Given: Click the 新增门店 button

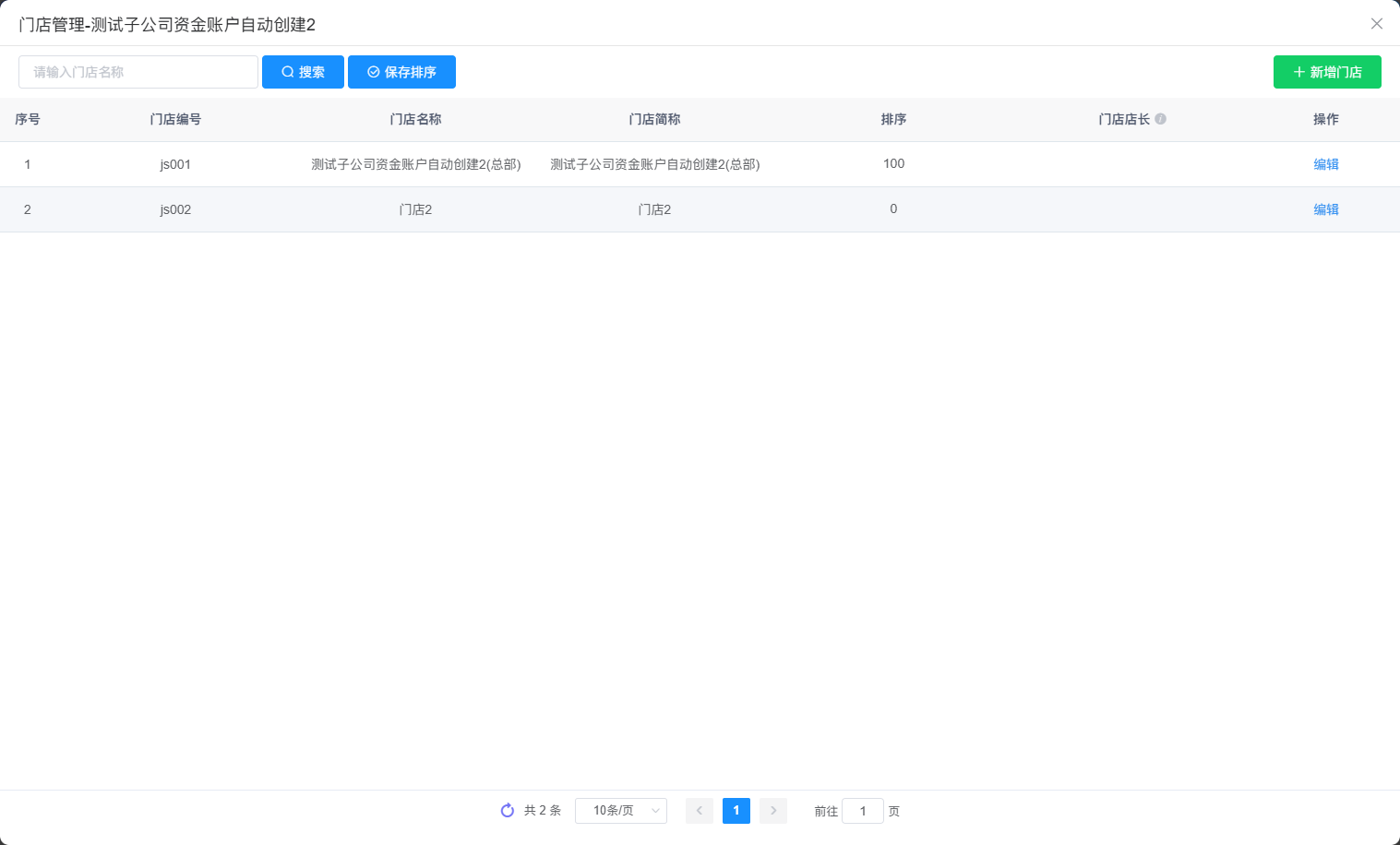Looking at the screenshot, I should [x=1327, y=72].
